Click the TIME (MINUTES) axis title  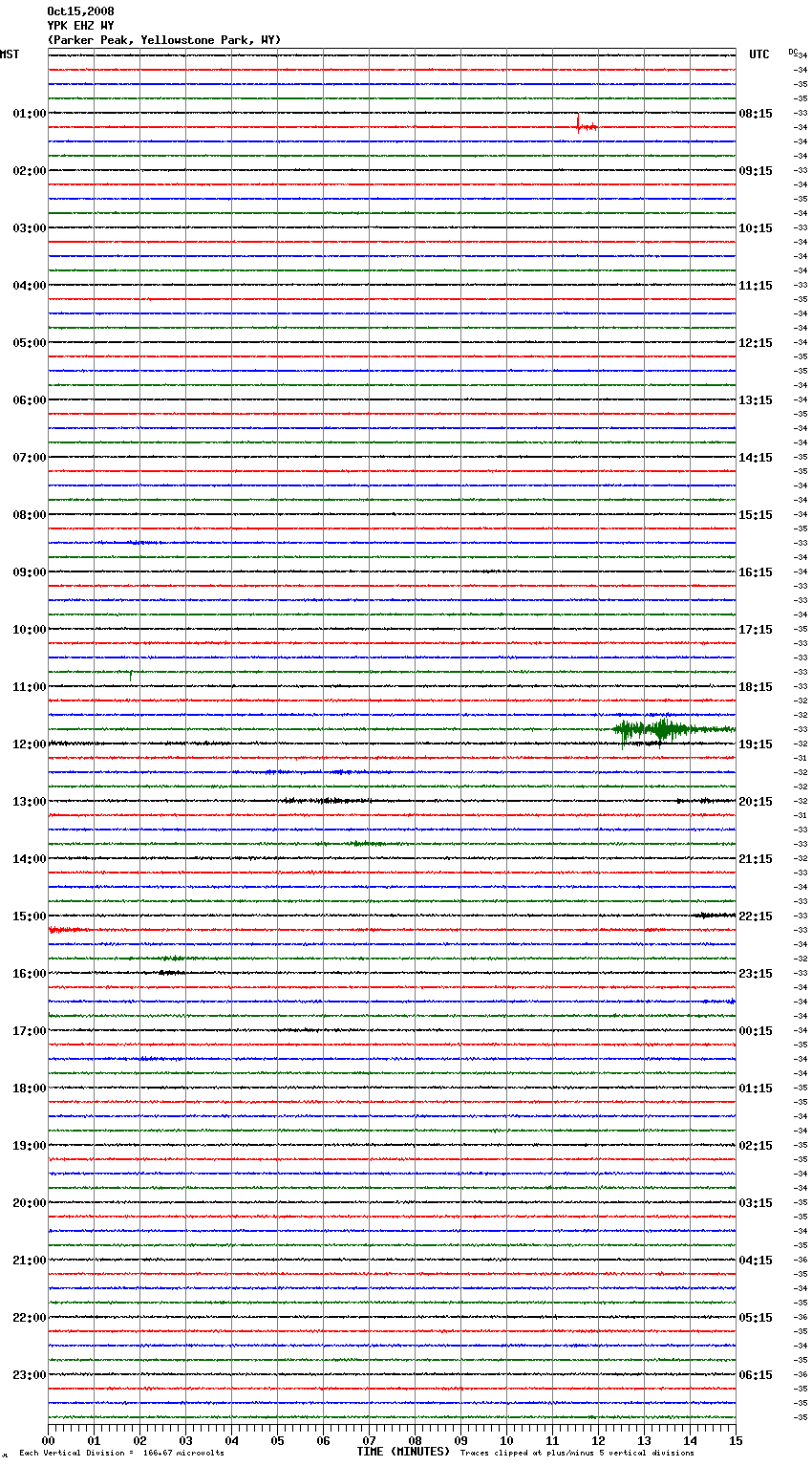tap(403, 1452)
